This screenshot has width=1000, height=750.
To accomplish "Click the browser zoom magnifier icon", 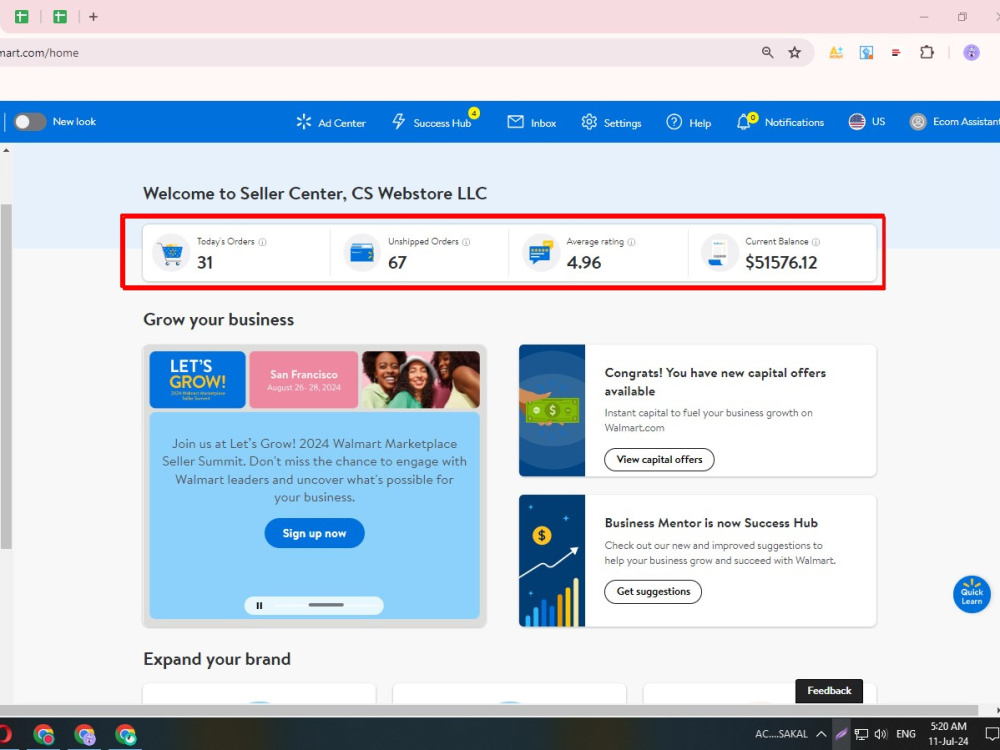I will pyautogui.click(x=767, y=53).
